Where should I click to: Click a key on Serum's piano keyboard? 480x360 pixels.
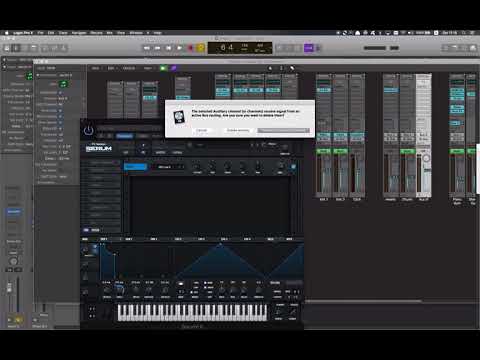coord(192,313)
